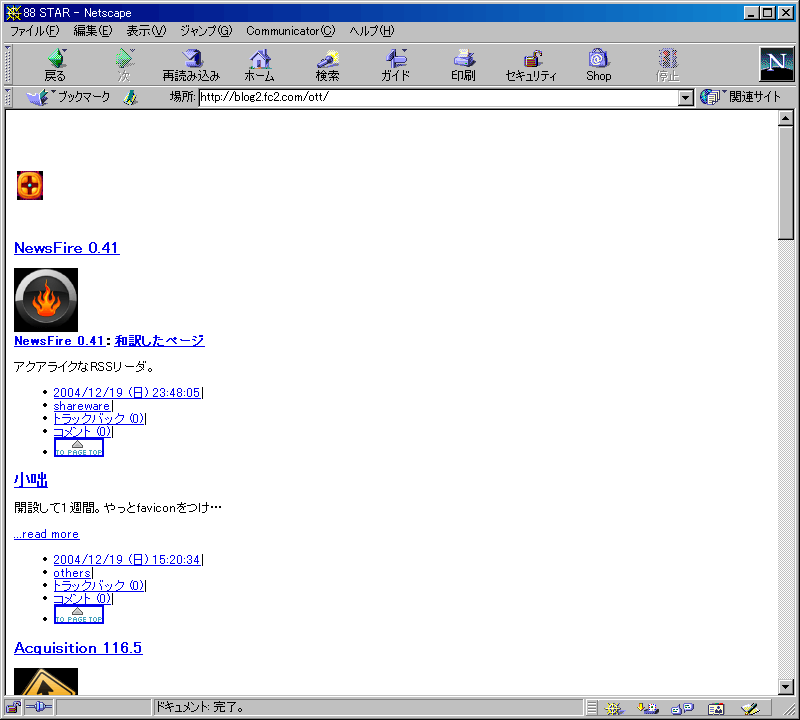
Task: Expand the location URL dropdown arrow
Action: click(686, 97)
